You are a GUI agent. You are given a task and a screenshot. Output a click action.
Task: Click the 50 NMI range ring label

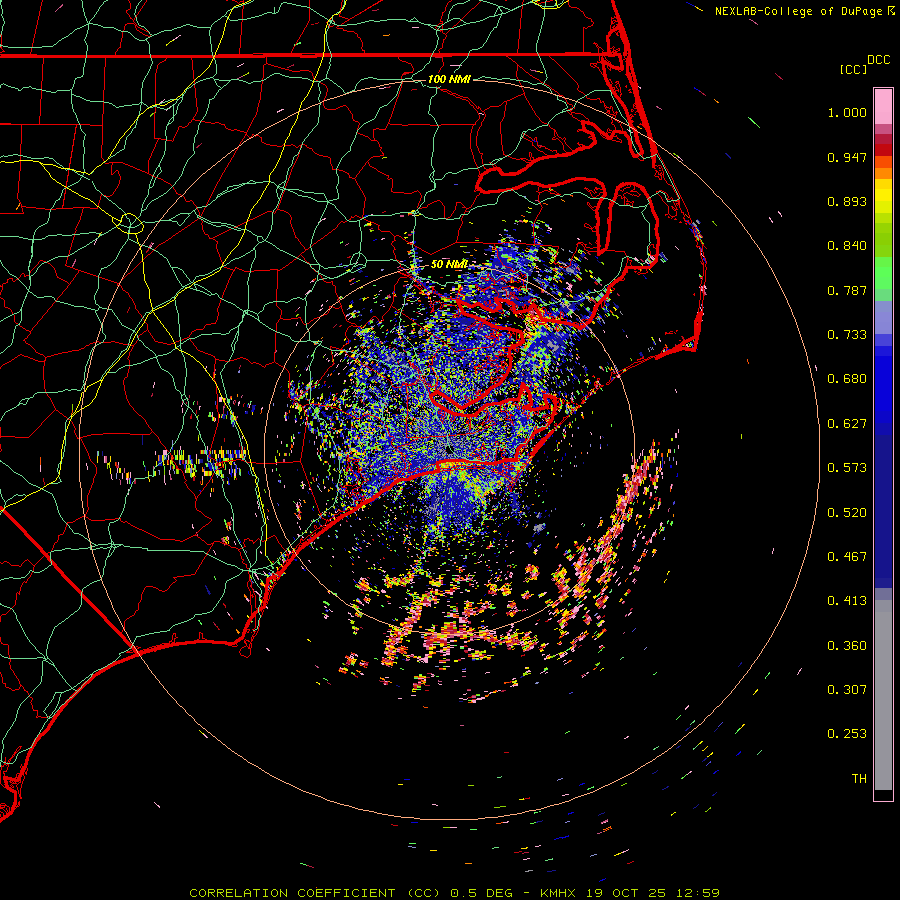point(449,265)
